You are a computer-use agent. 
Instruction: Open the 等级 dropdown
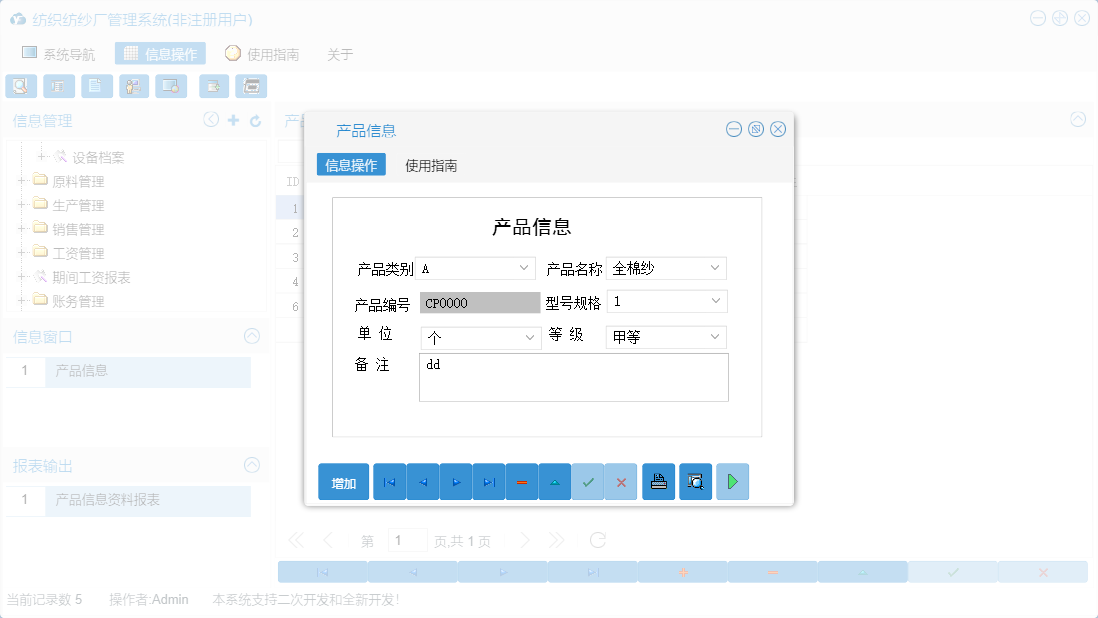coord(714,337)
